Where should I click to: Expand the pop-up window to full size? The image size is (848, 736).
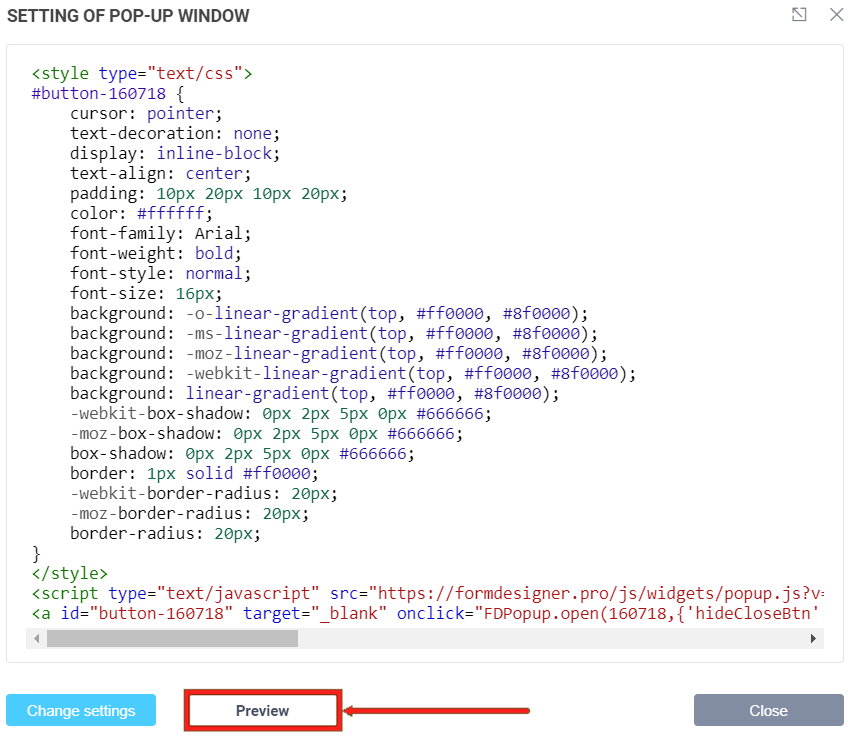[x=799, y=15]
